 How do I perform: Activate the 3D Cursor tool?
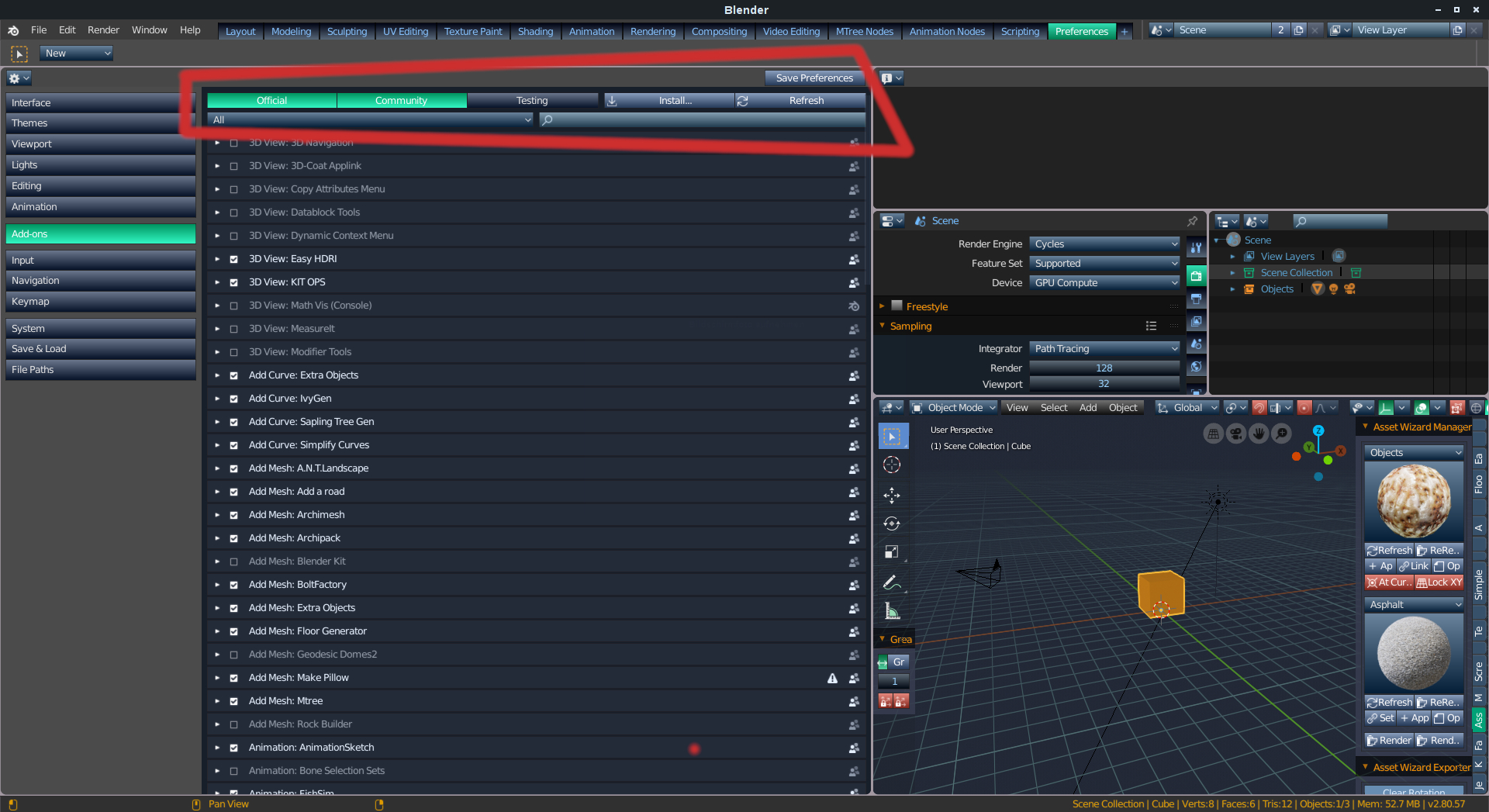click(x=892, y=465)
